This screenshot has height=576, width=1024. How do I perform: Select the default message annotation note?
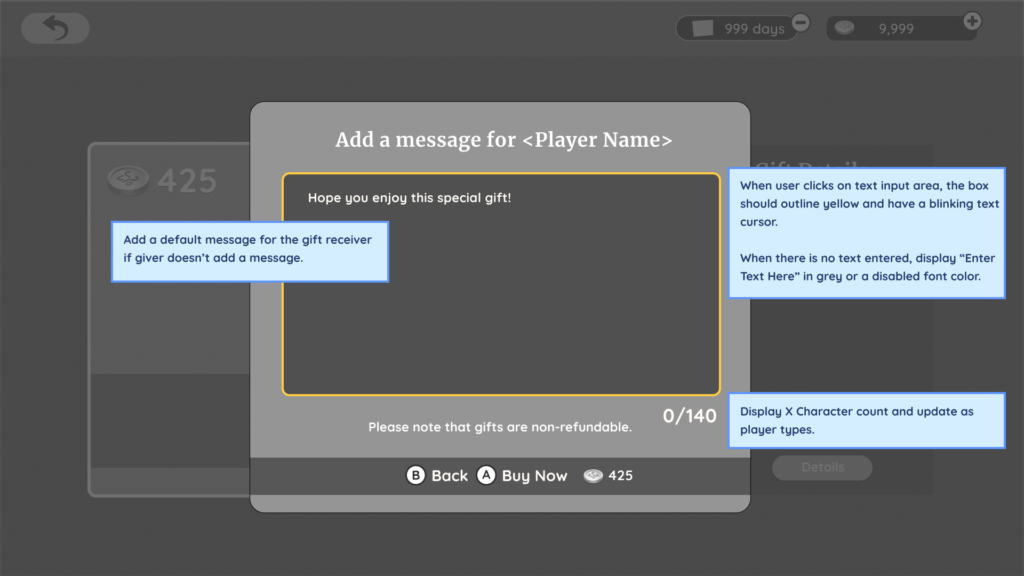click(x=249, y=250)
